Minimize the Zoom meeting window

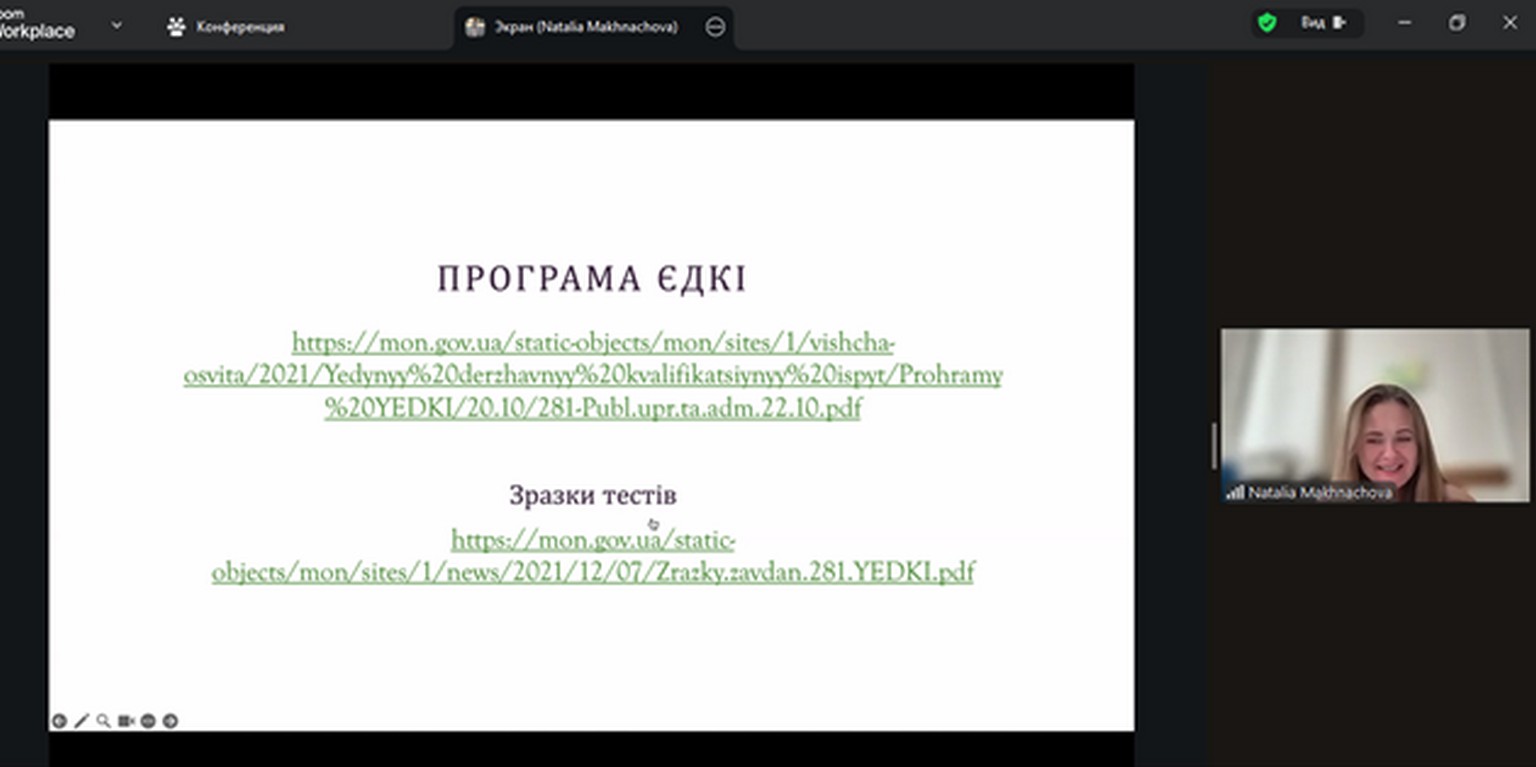click(x=1405, y=23)
